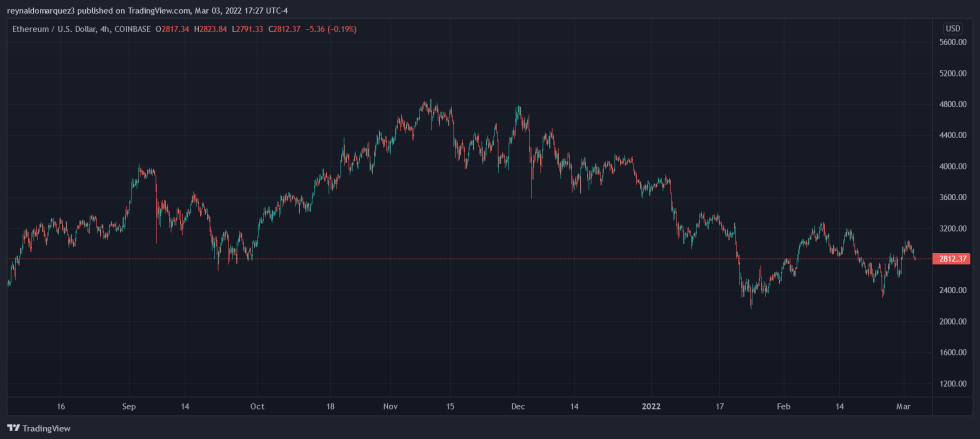
Task: Click the low value L2791.33
Action: coord(248,29)
